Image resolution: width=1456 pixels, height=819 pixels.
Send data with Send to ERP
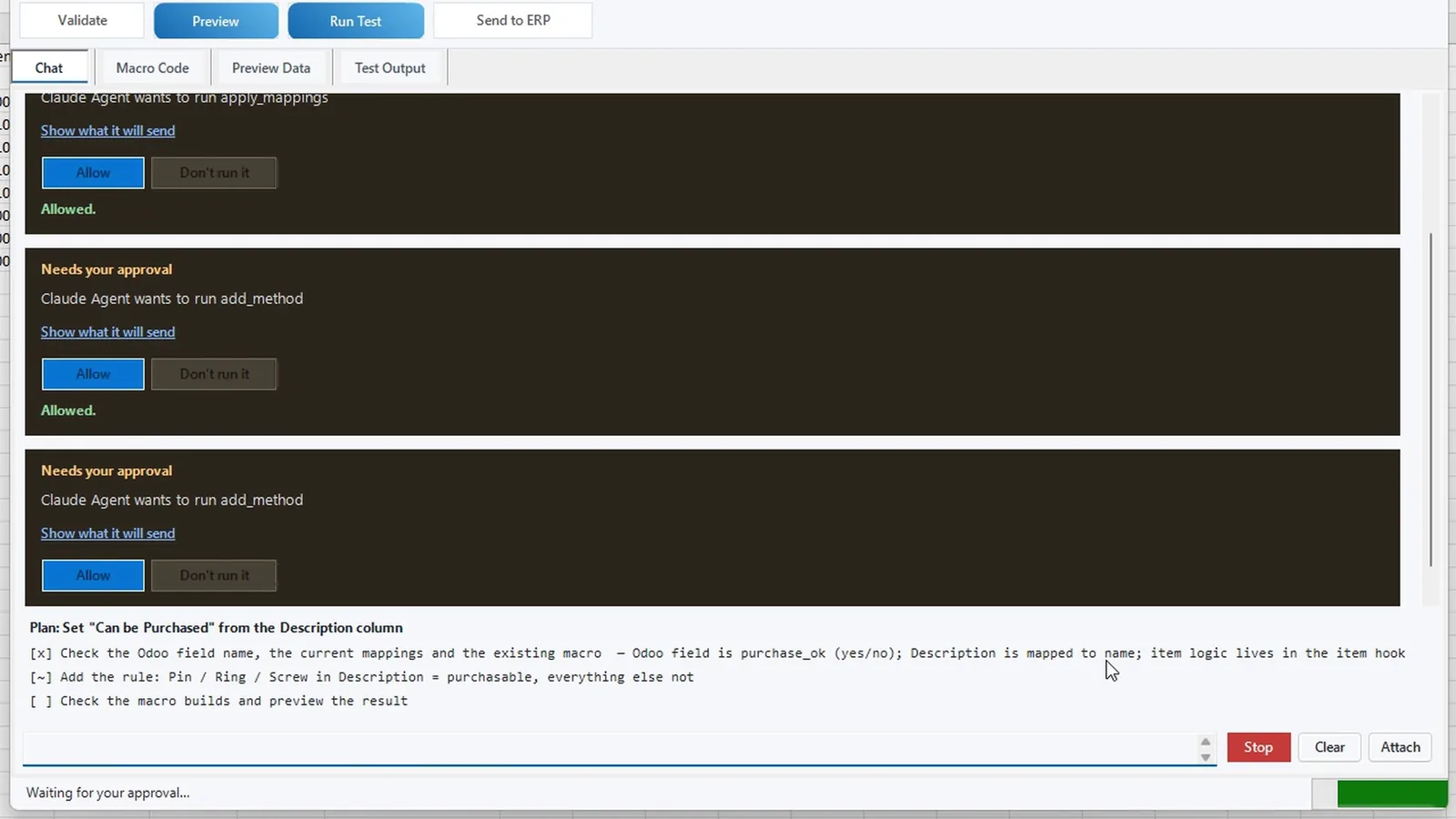point(513,20)
